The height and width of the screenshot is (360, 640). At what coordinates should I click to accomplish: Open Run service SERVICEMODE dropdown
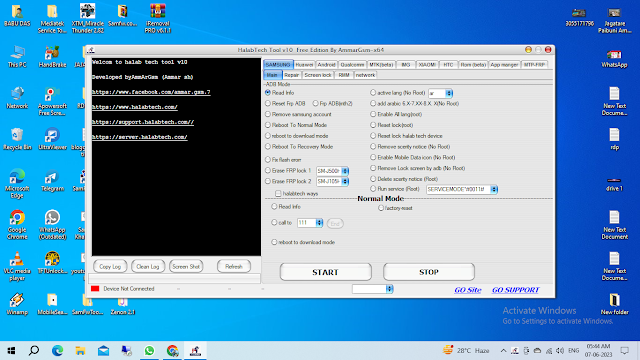pos(494,189)
